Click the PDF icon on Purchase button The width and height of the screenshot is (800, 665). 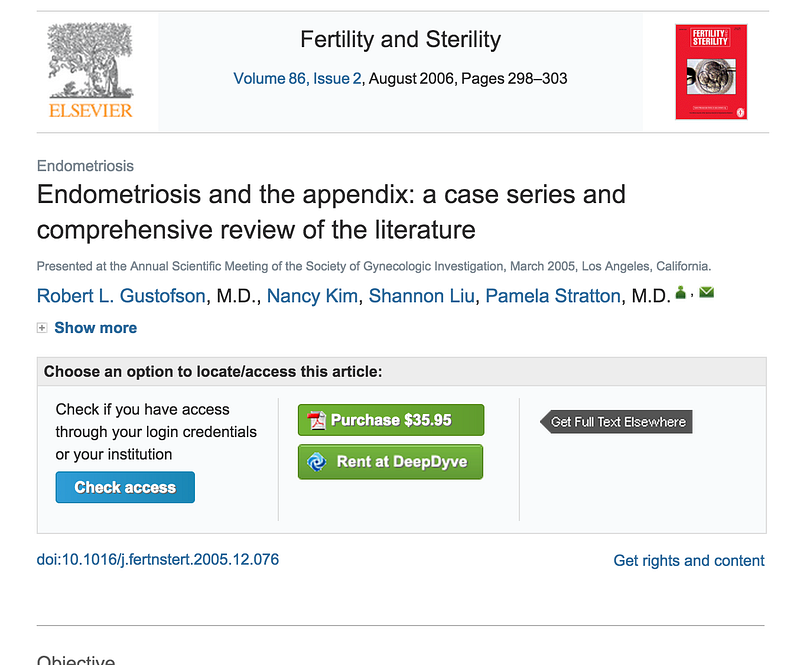[316, 420]
